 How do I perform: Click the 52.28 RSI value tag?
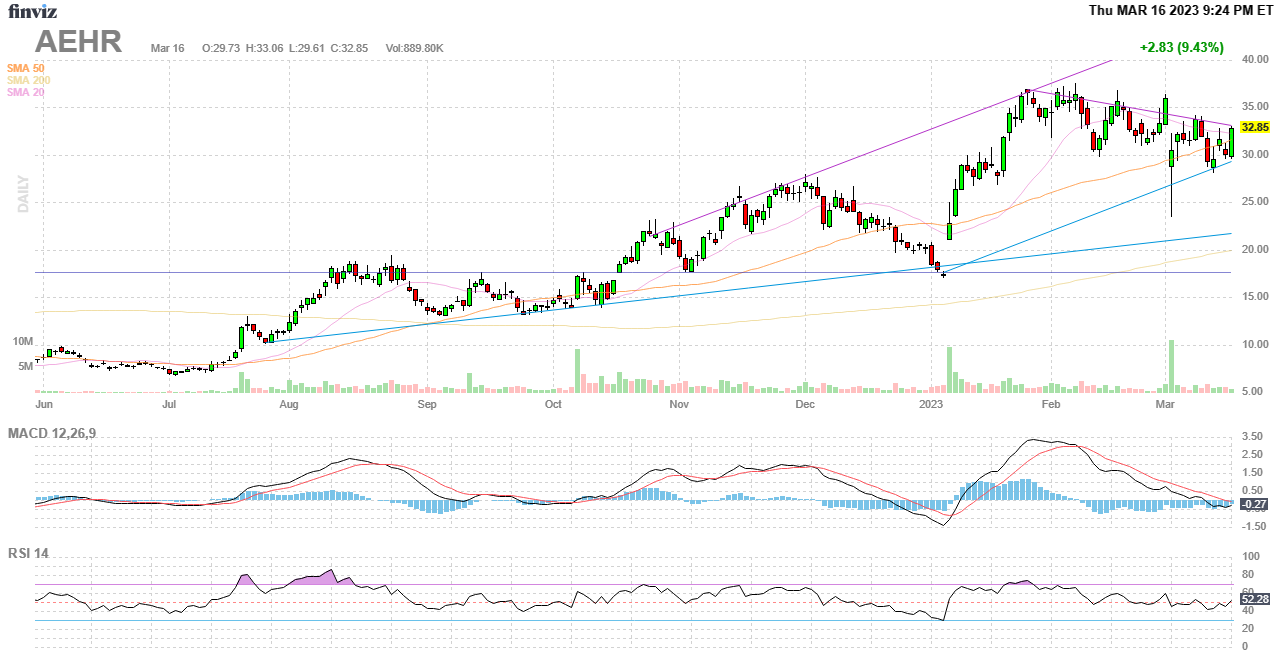[1254, 599]
